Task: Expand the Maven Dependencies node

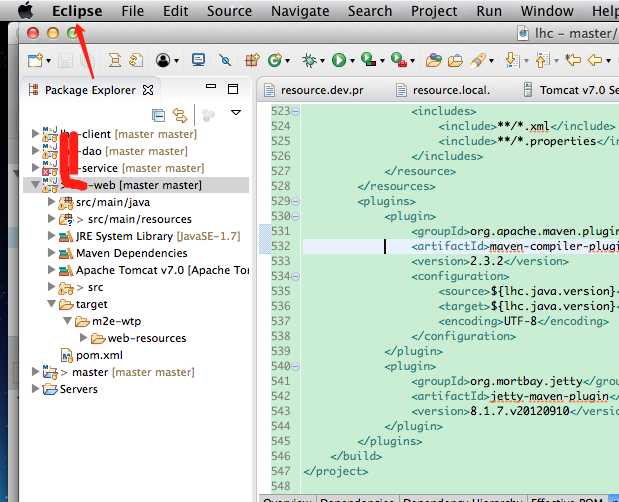Action: click(x=51, y=253)
